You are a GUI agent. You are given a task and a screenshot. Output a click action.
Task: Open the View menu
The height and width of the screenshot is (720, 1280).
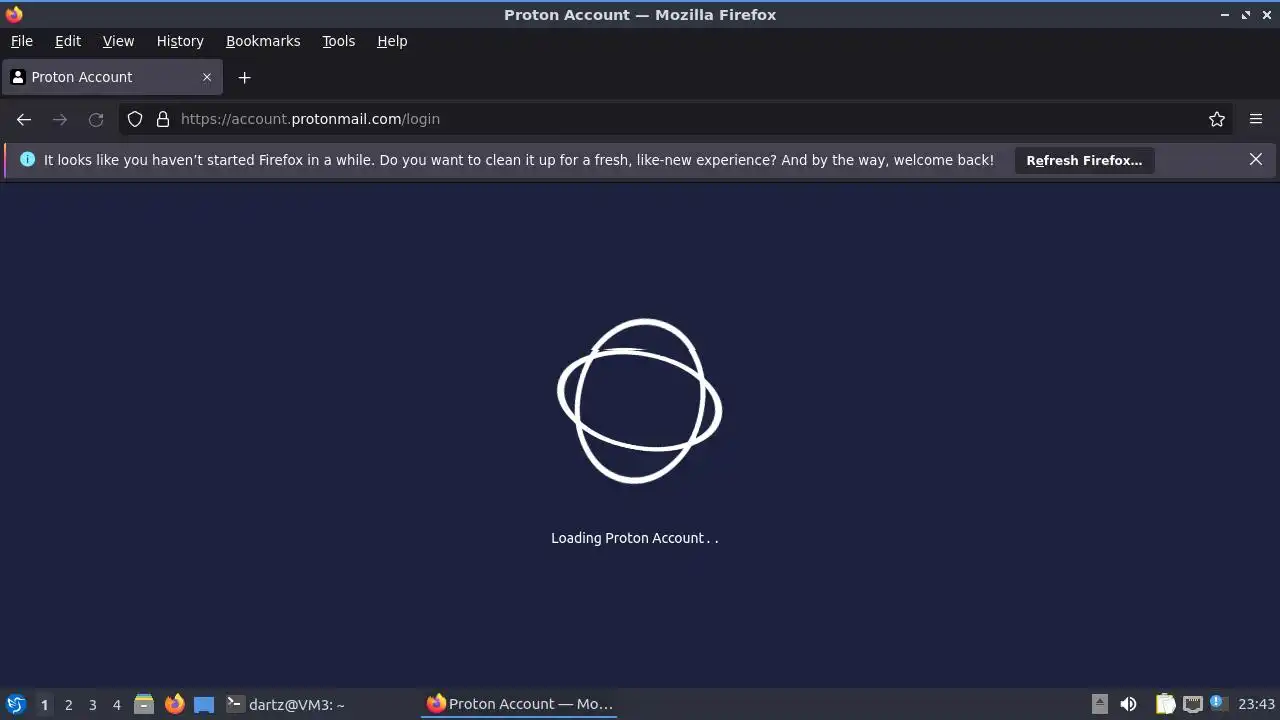118,41
